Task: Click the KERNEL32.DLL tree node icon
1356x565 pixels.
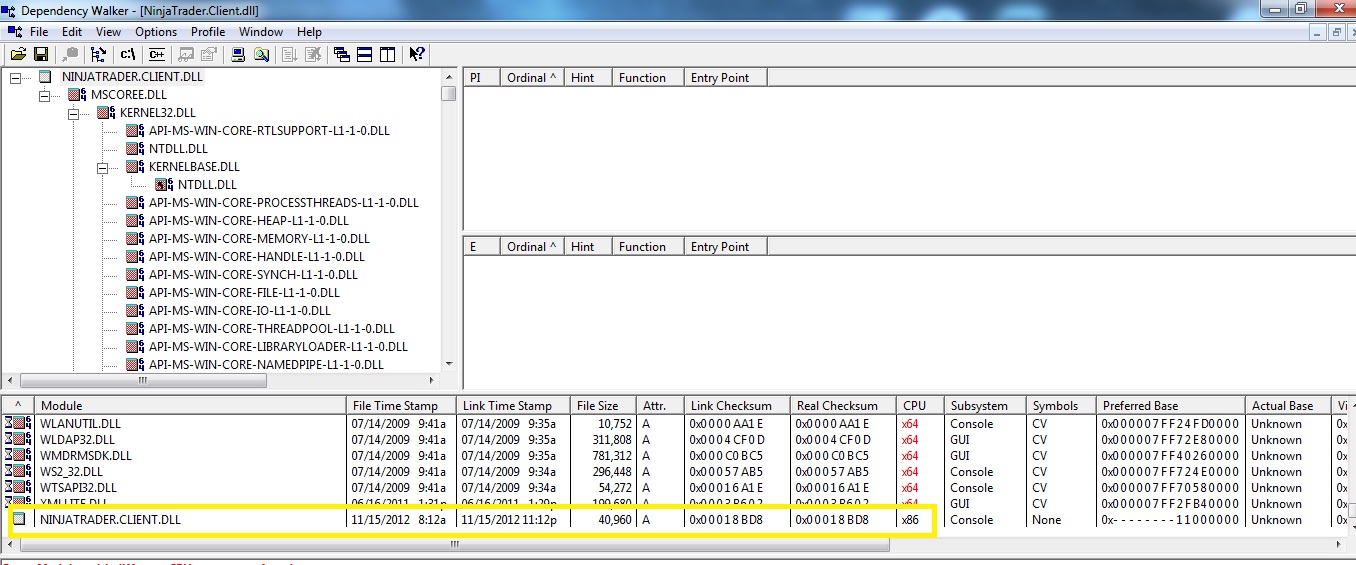Action: point(106,113)
